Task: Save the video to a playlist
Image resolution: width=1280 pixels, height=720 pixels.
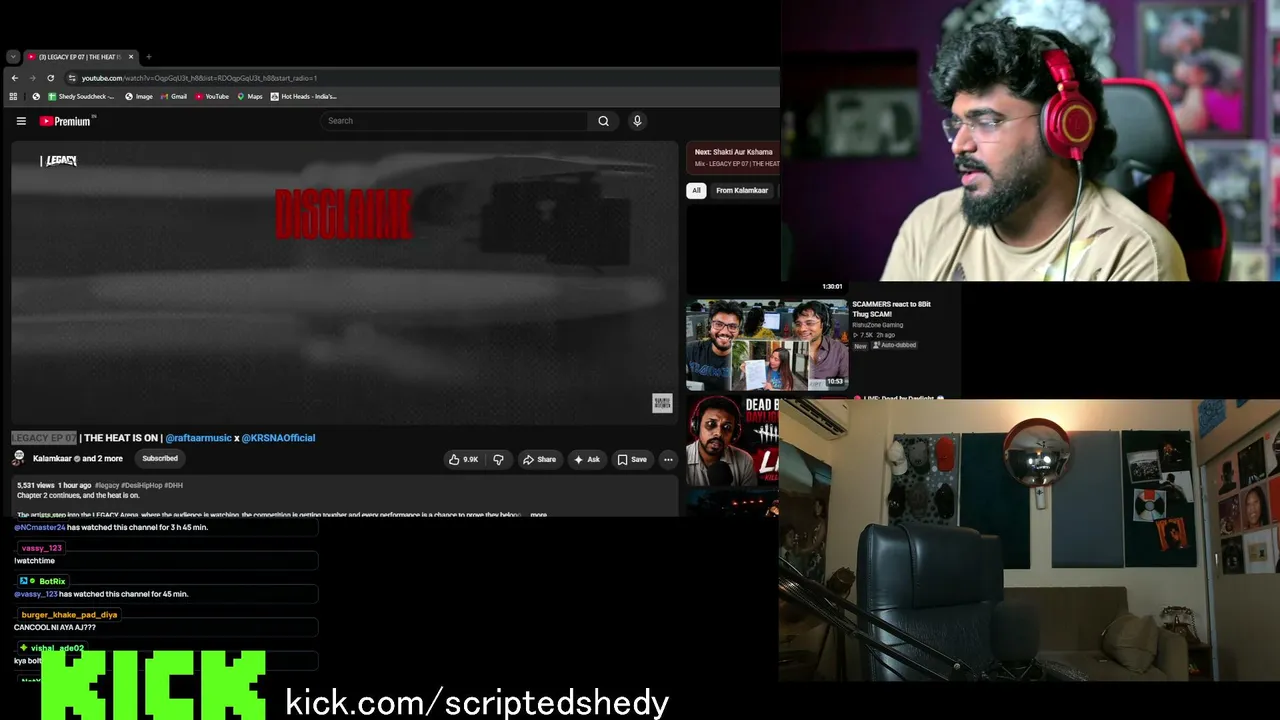Action: click(x=631, y=459)
